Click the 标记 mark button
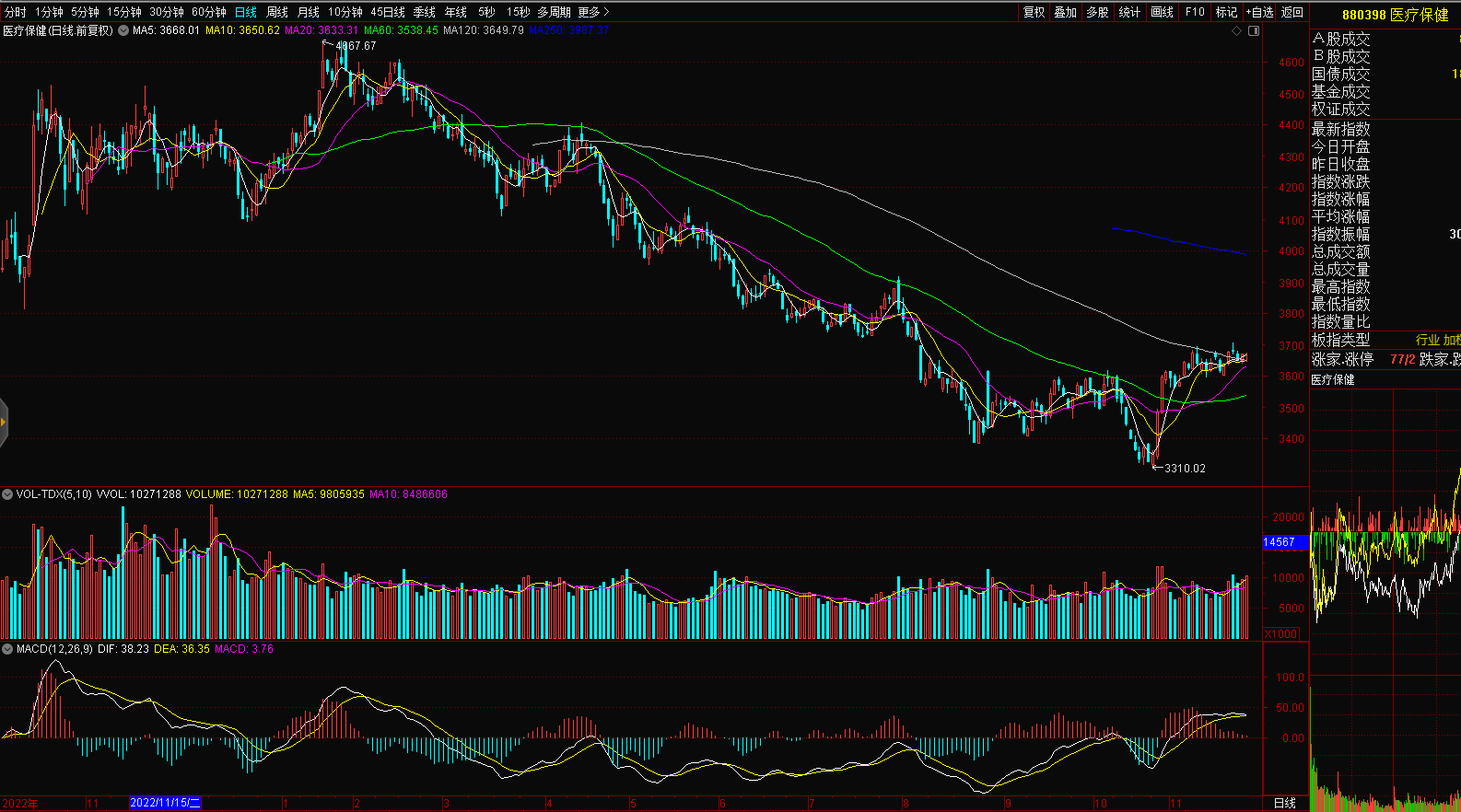The width and height of the screenshot is (1461, 812). 1226,12
